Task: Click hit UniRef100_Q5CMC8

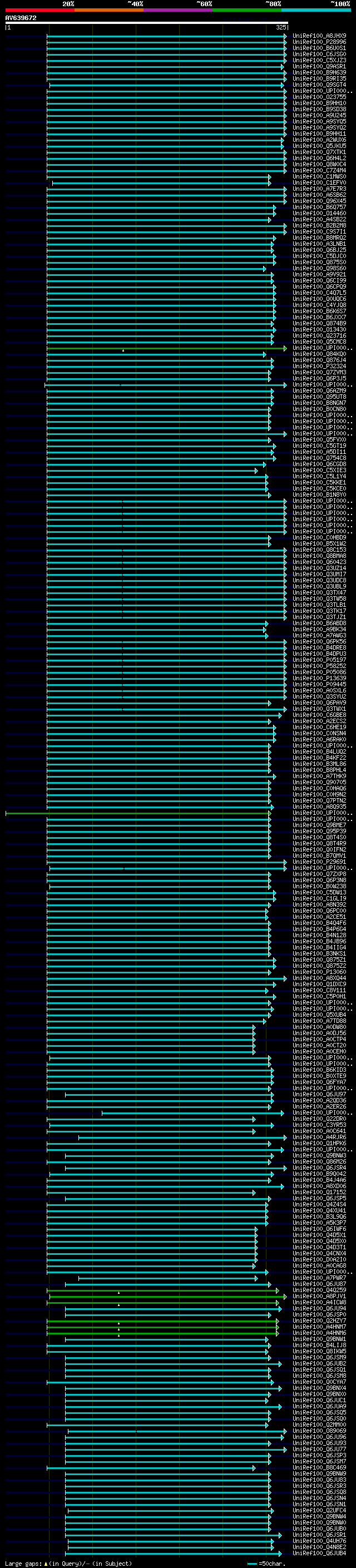Action: pyautogui.click(x=319, y=342)
